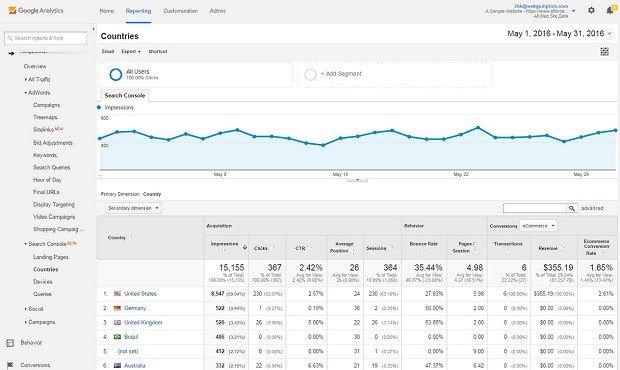Open Queries under Search Console

click(x=42, y=294)
